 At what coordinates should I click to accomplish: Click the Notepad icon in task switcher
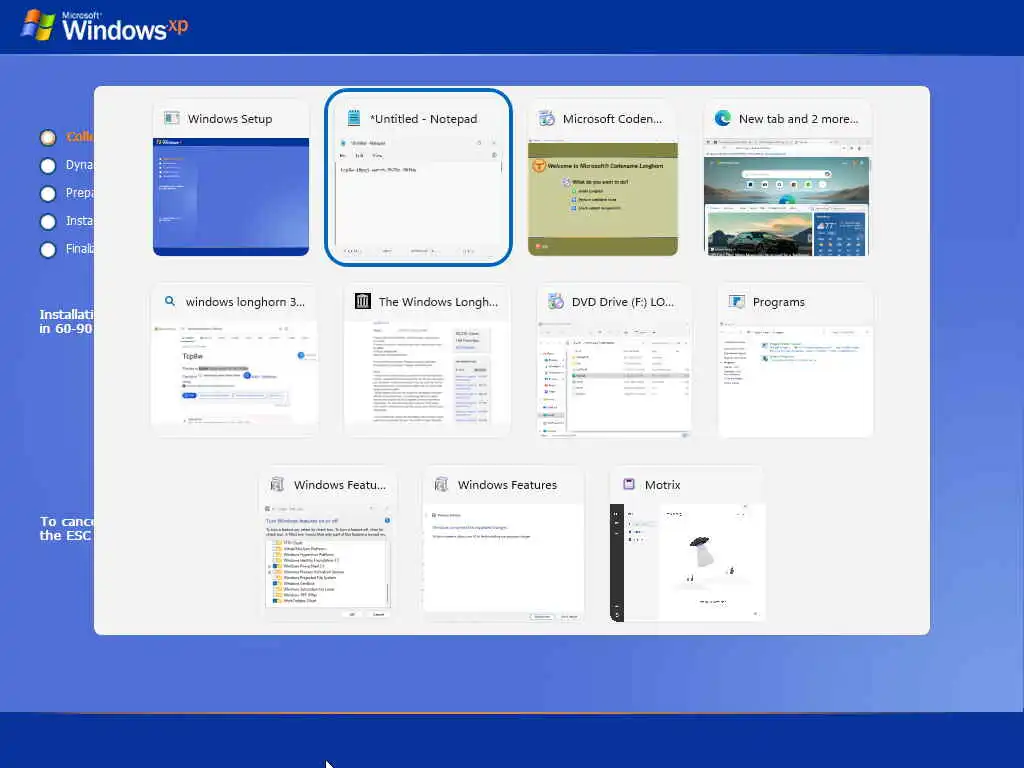click(354, 118)
